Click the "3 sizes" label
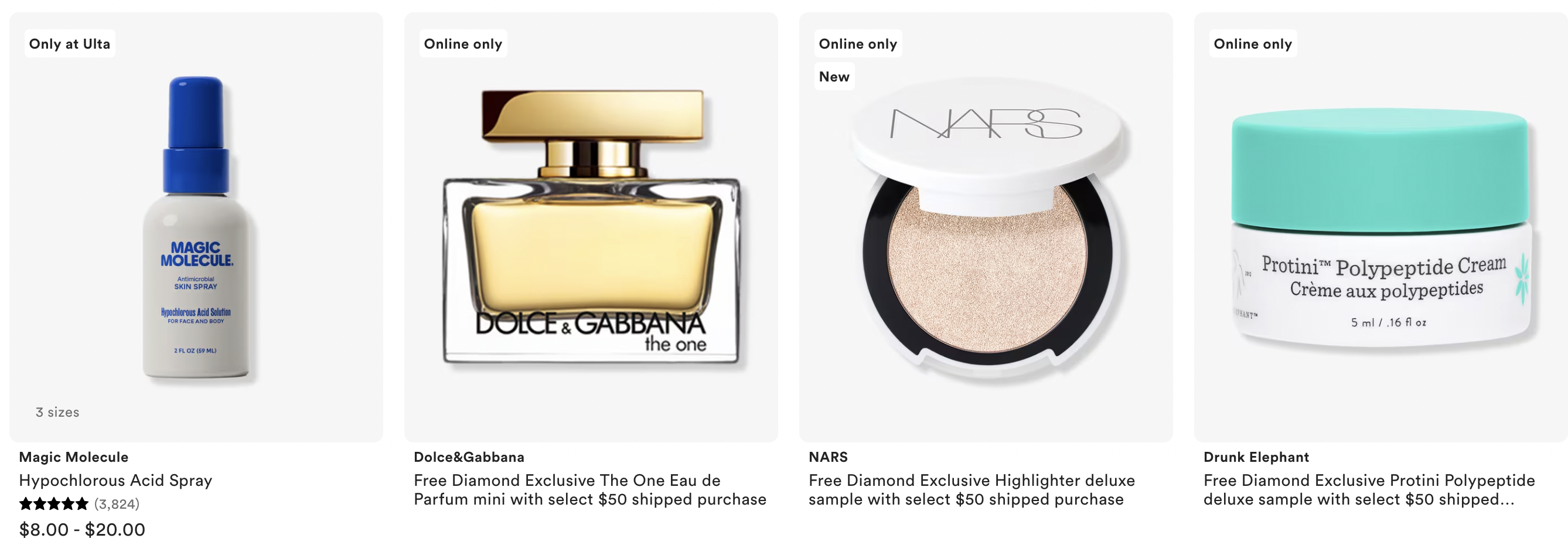 (58, 412)
